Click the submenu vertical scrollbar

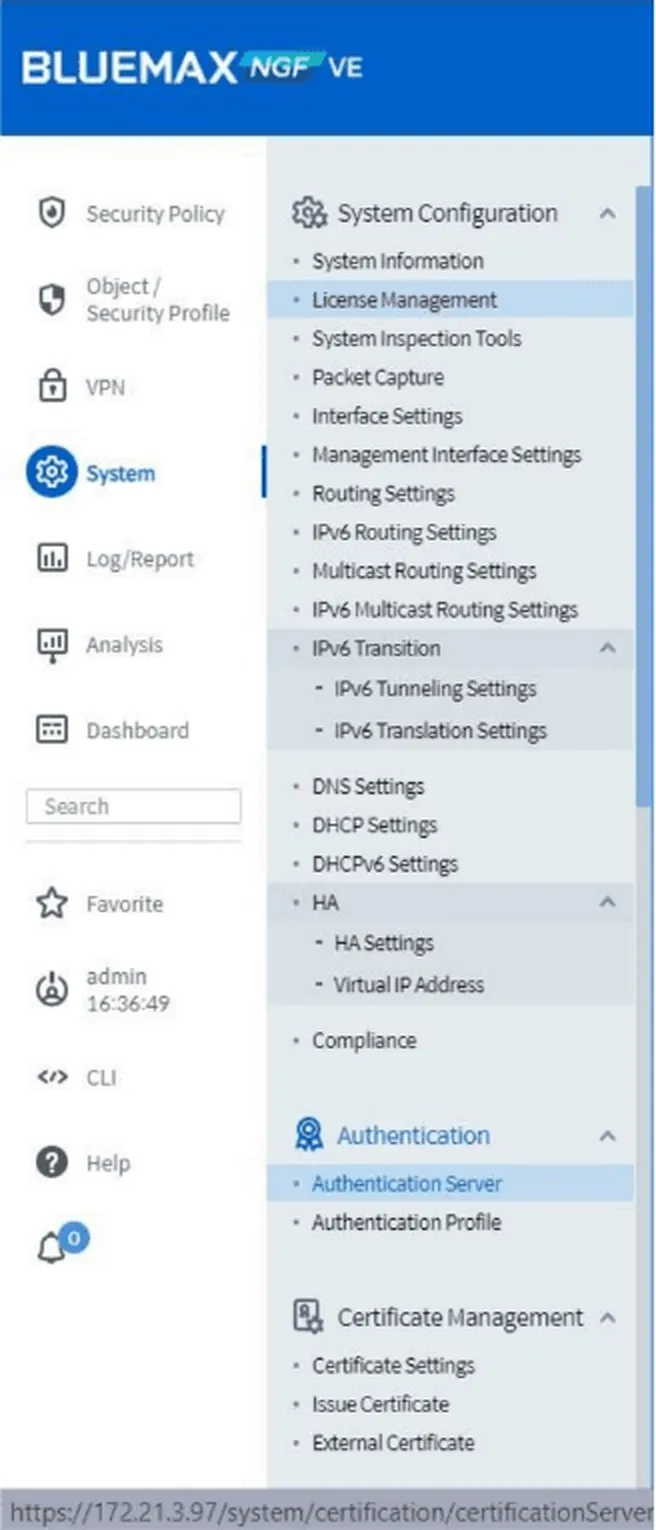[x=643, y=495]
